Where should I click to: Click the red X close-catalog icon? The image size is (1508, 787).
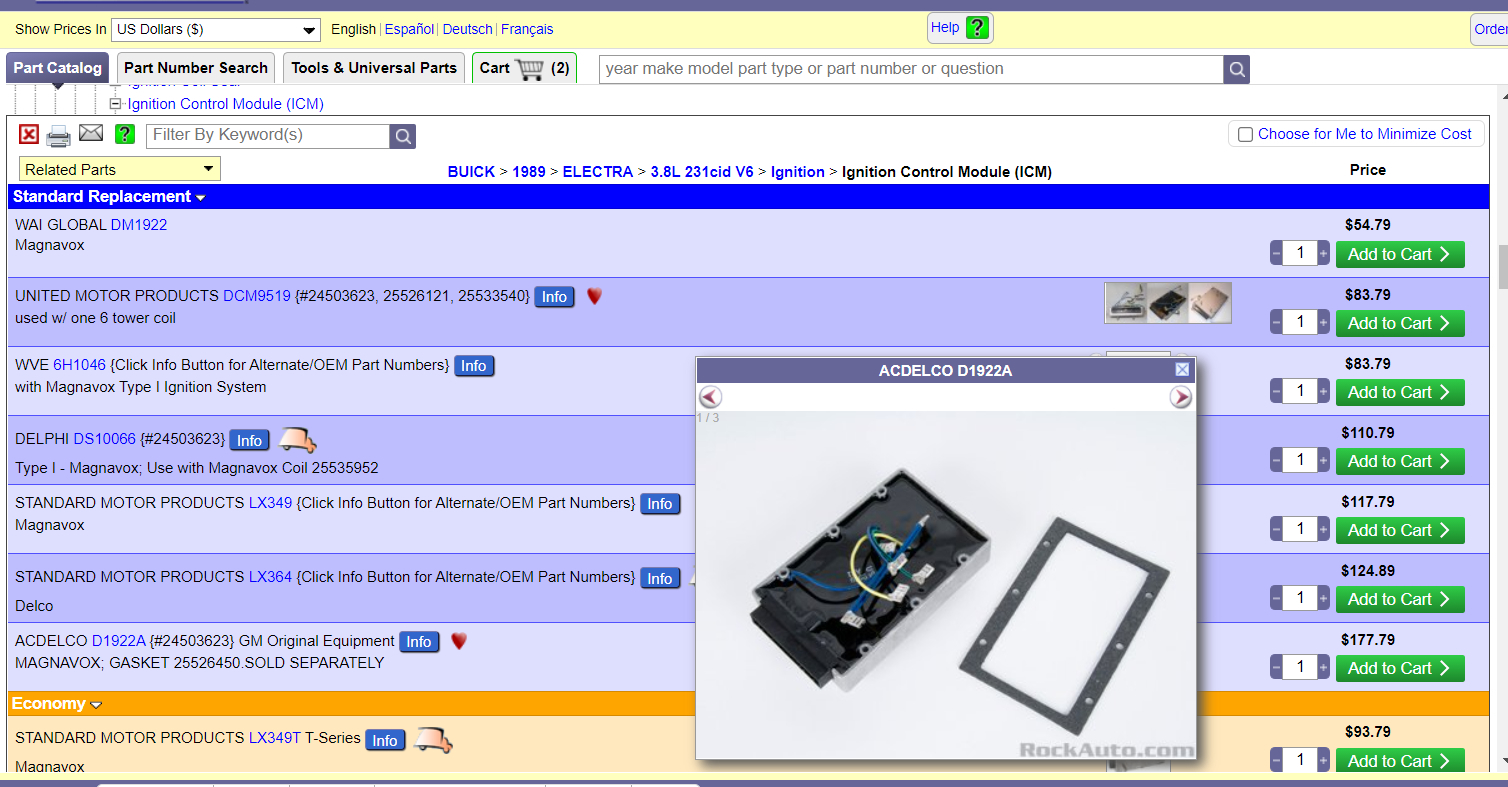[29, 135]
